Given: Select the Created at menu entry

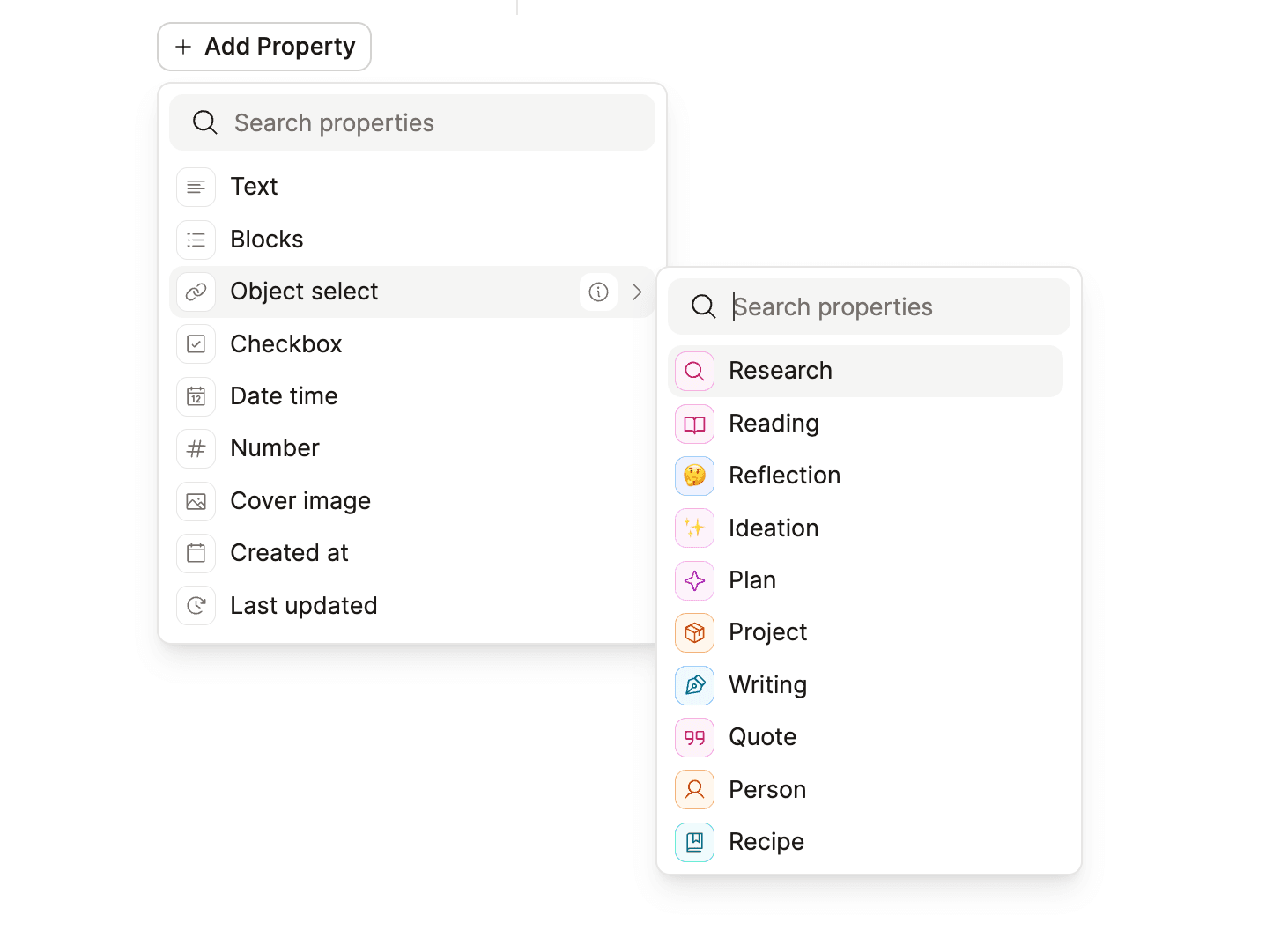Looking at the screenshot, I should (x=289, y=552).
